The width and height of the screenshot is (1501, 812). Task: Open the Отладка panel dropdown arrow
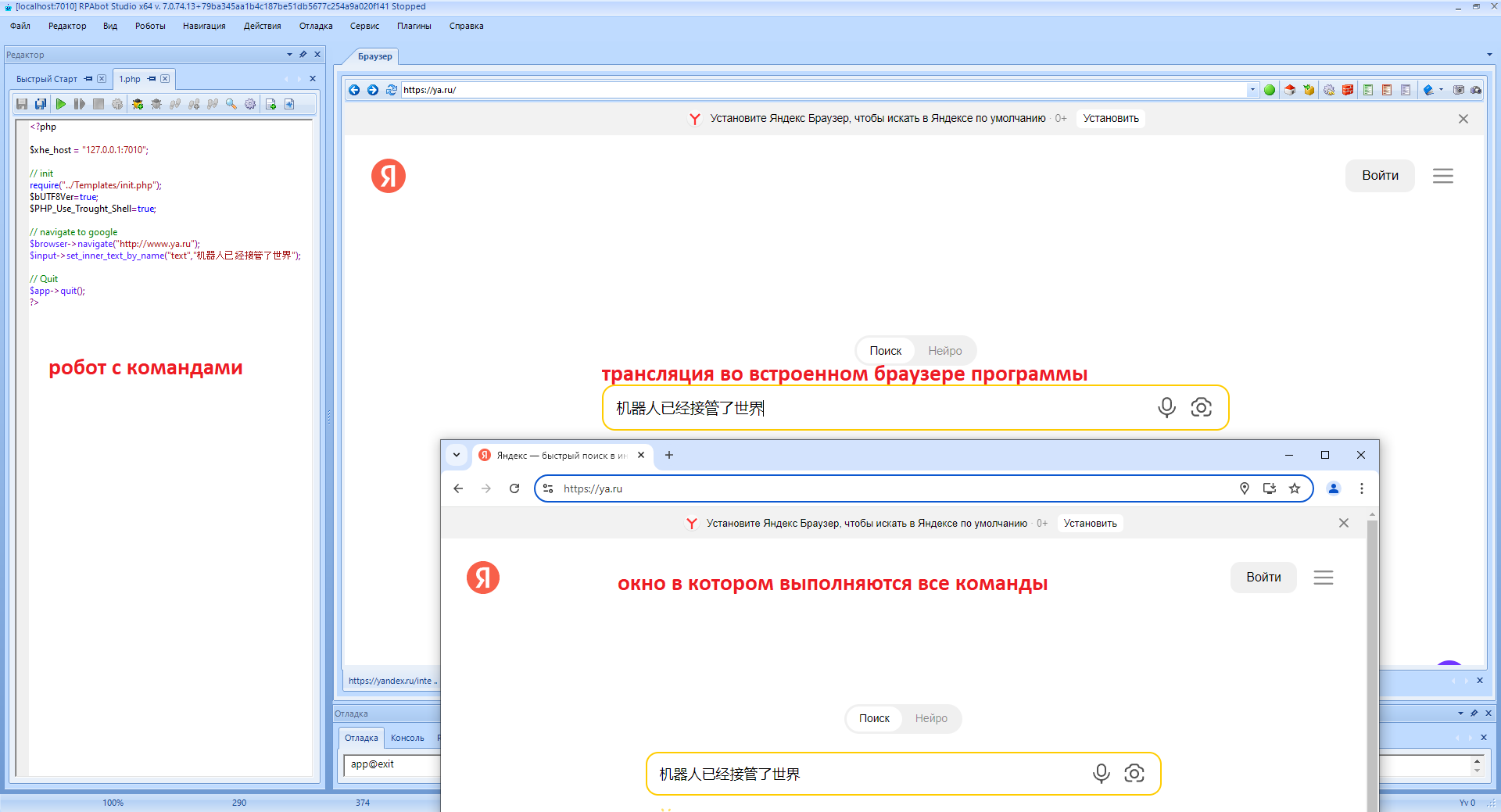tap(1460, 713)
